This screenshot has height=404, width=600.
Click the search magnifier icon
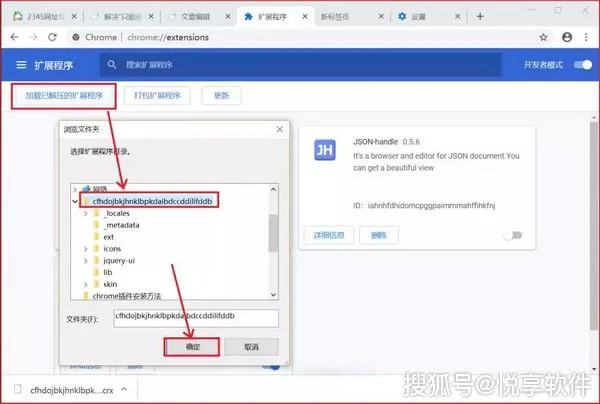111,65
